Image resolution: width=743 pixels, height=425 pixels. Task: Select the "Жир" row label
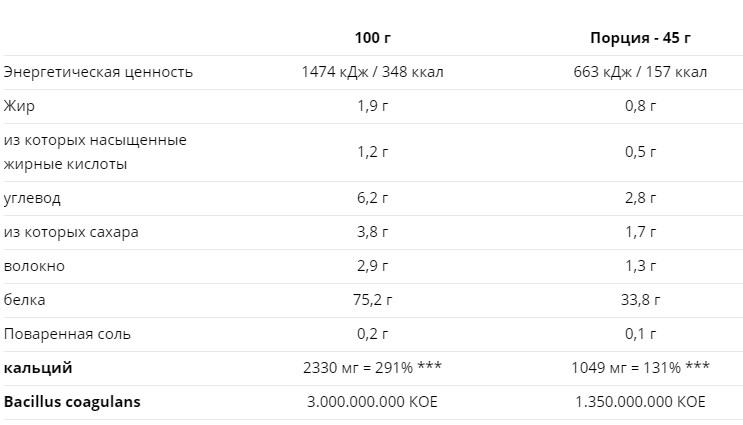(x=20, y=106)
